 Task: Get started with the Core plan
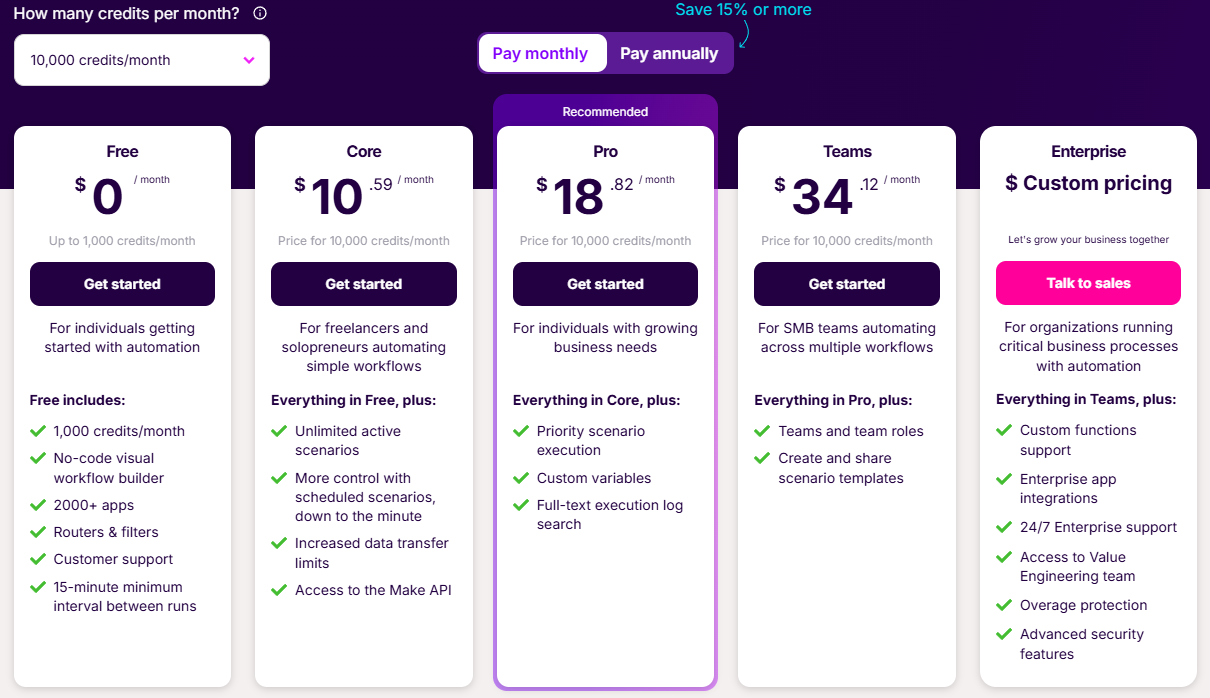tap(364, 284)
